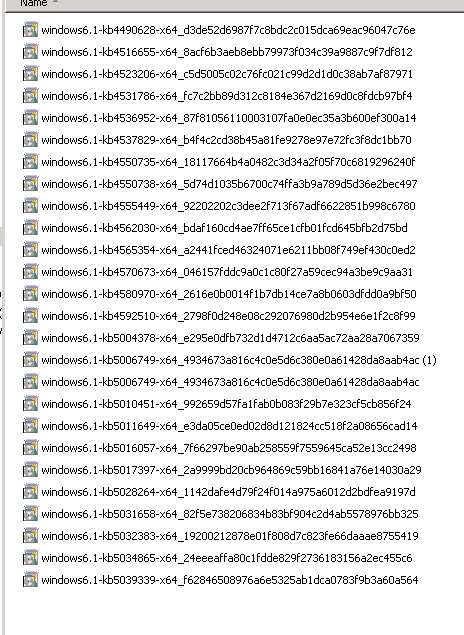Select the icon next to kb4516655 package
This screenshot has height=635, width=464.
30,51
